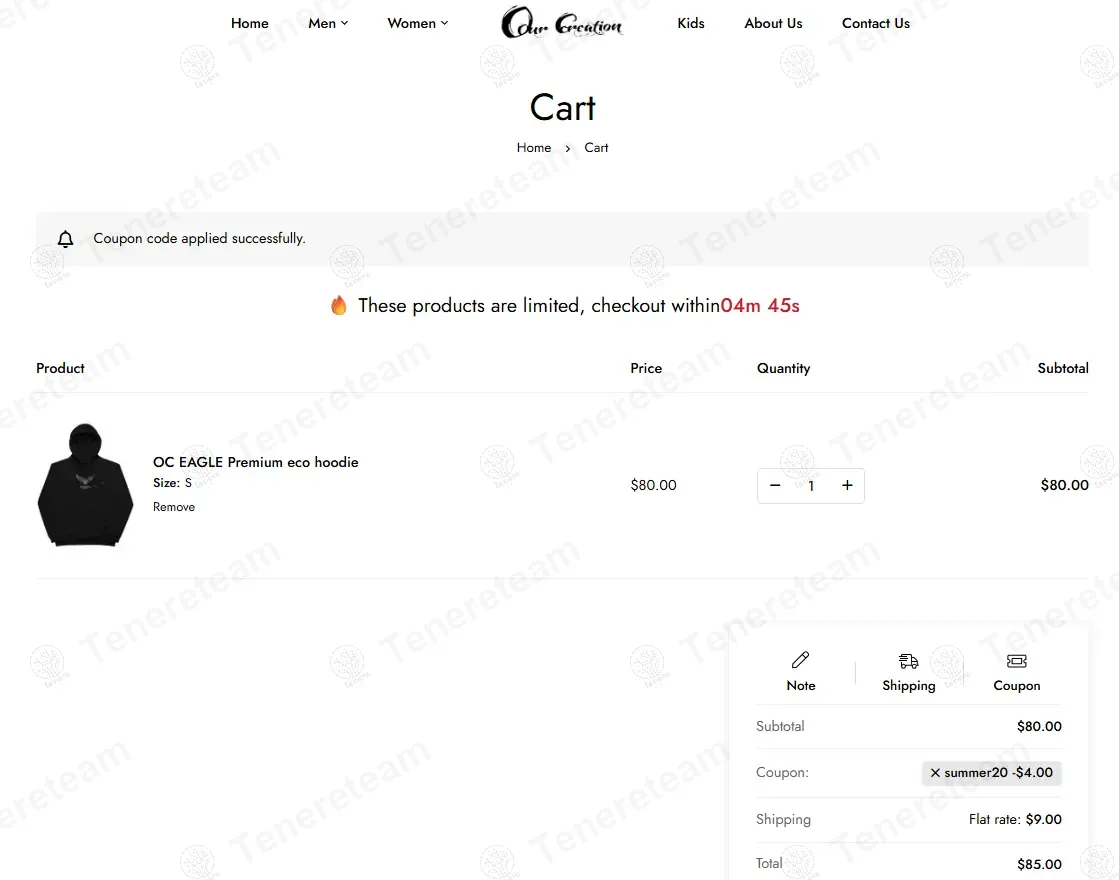Open the Coupon ticket icon
Screen dimensions: 1119x880
(x=1016, y=661)
